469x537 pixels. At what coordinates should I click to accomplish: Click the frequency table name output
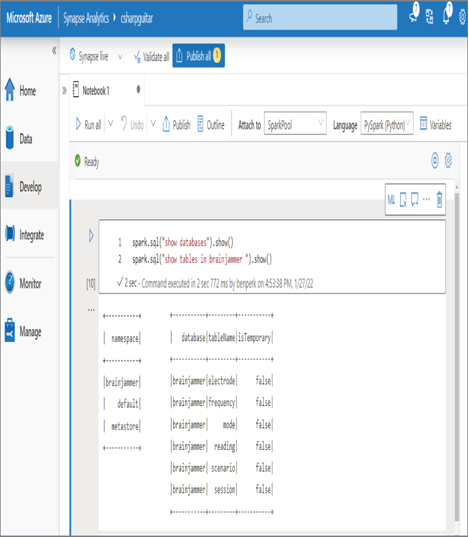pos(222,402)
